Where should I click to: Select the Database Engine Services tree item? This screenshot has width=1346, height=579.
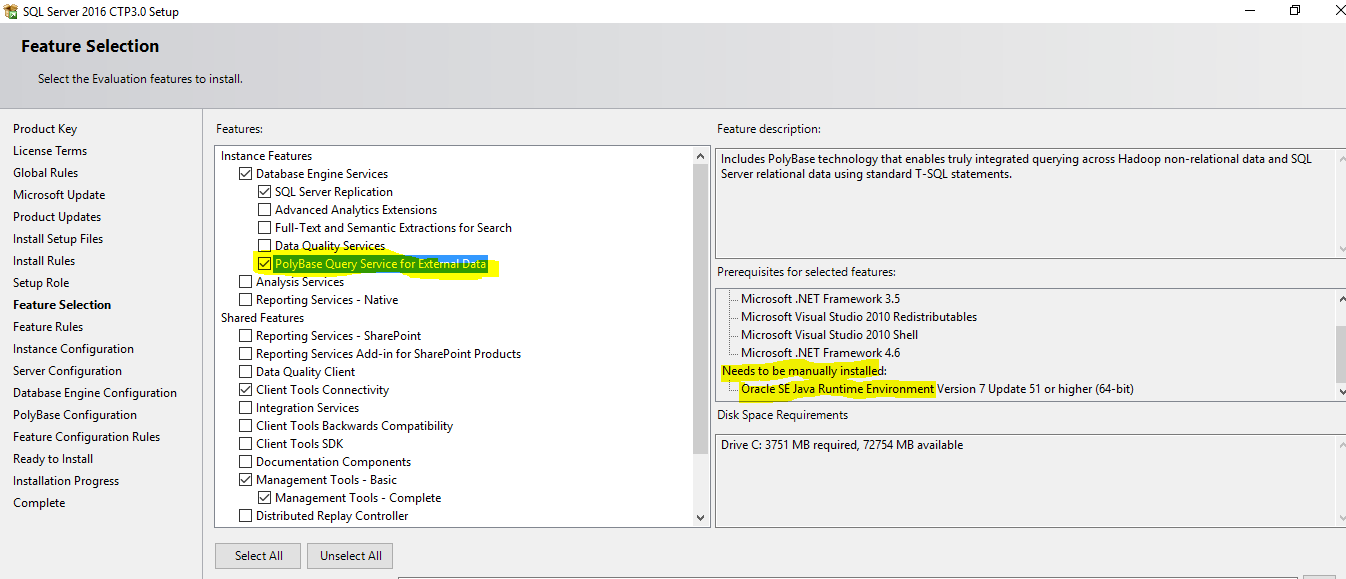coord(321,174)
